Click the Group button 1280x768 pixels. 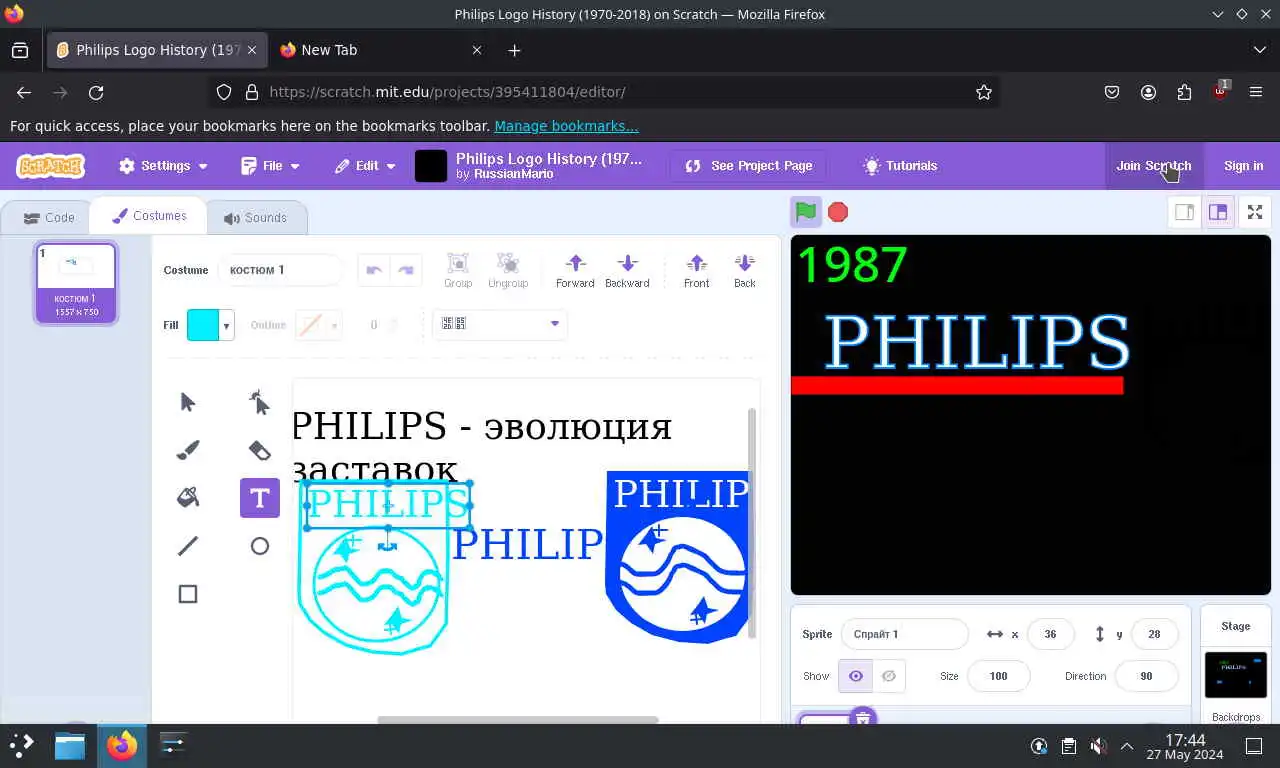pyautogui.click(x=458, y=270)
